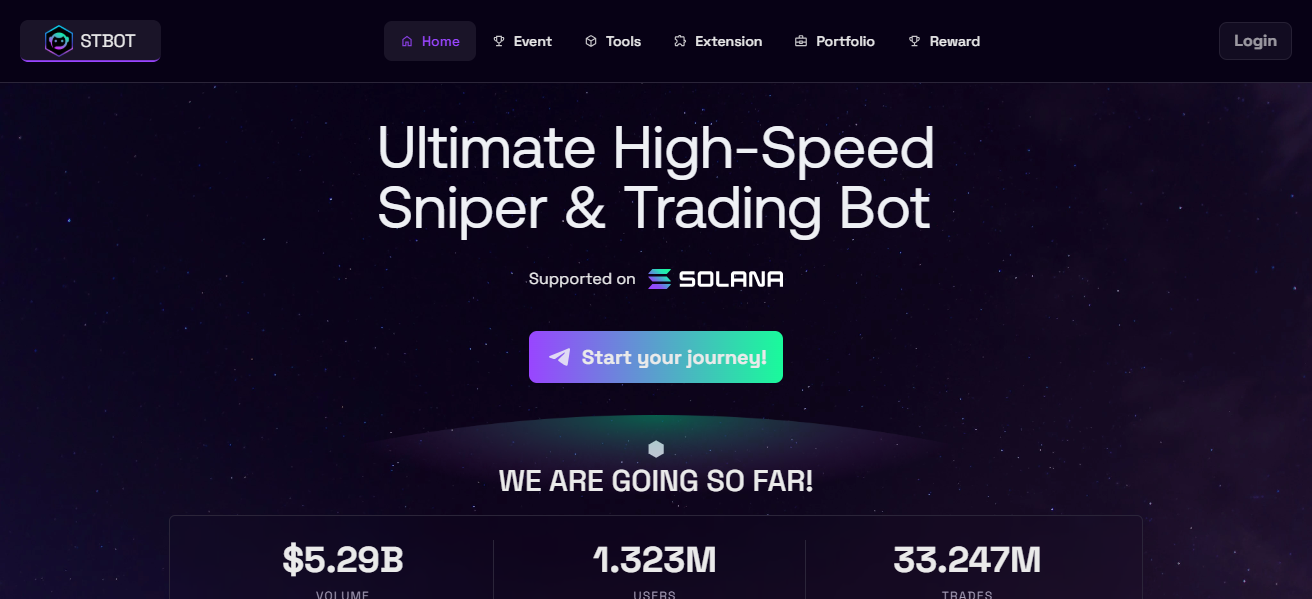This screenshot has height=599, width=1312.
Task: Click the puzzle-piece icon beside Extension
Action: [680, 41]
